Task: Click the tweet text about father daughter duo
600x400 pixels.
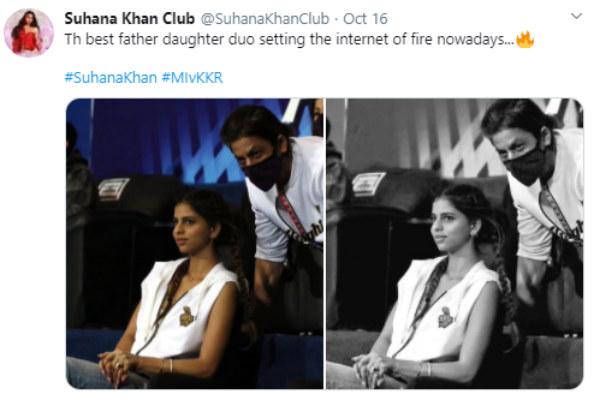Action: click(290, 39)
